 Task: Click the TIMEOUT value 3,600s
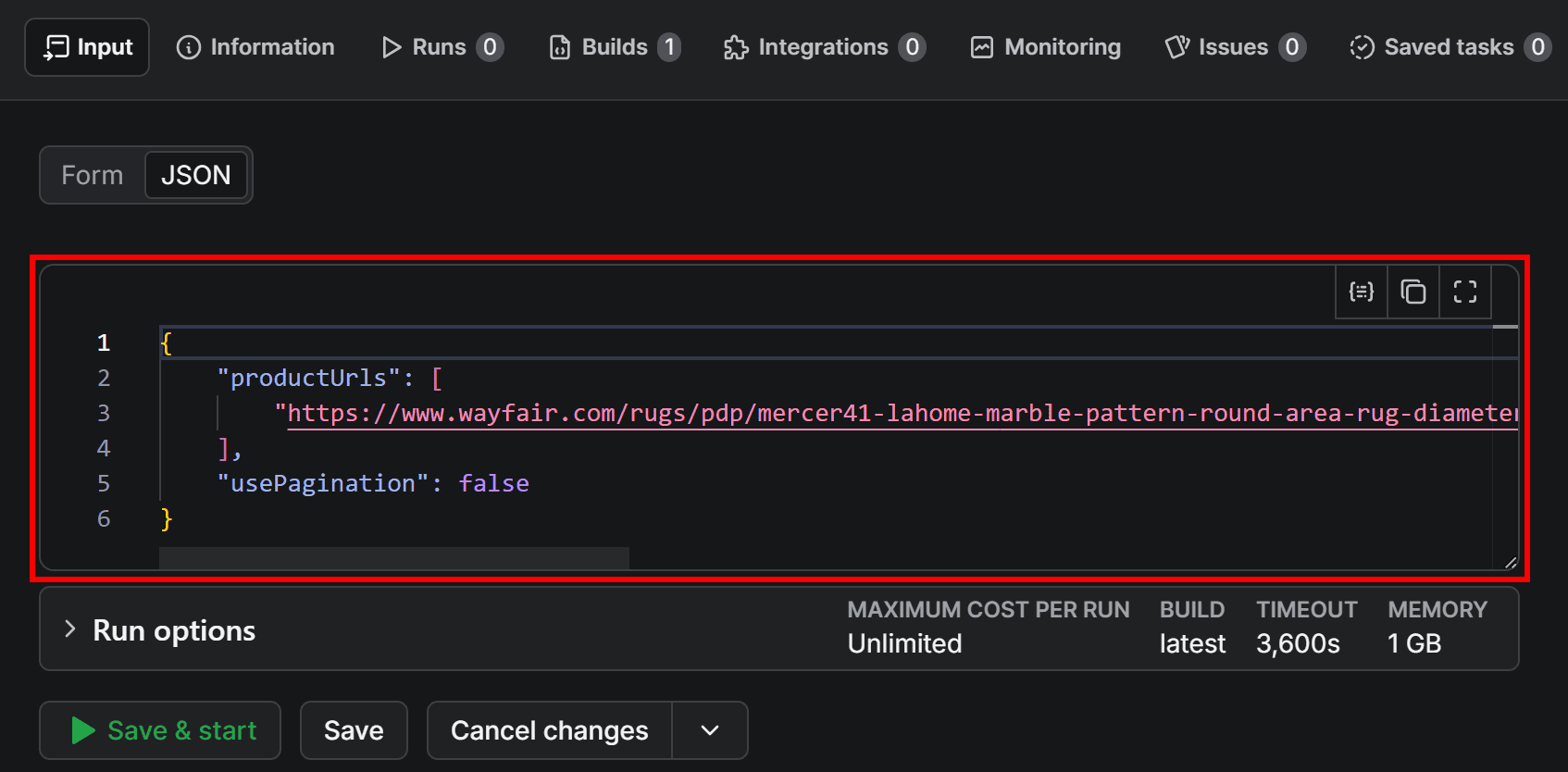(1298, 643)
